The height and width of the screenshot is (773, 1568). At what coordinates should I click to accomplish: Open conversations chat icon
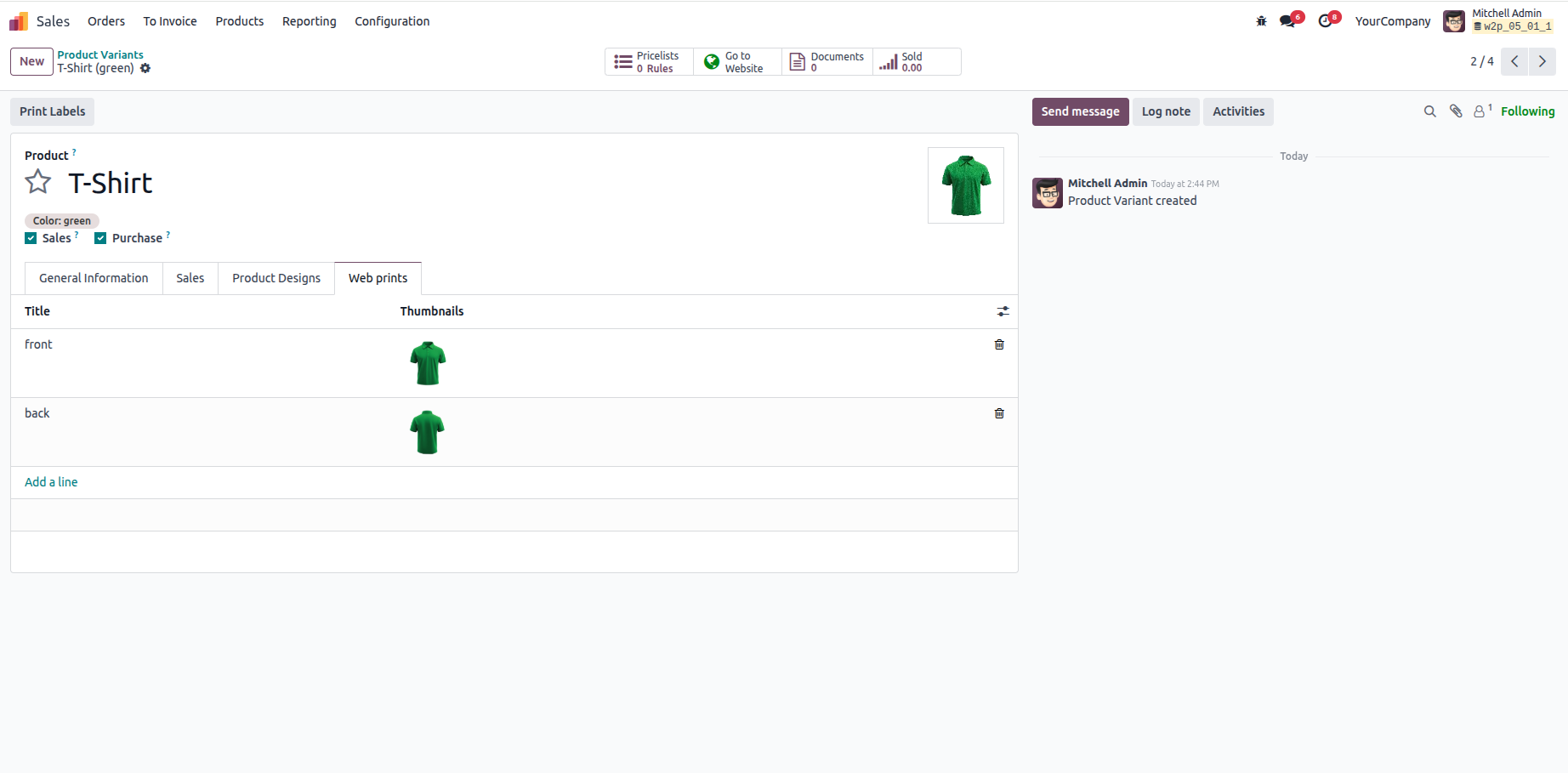(x=1287, y=21)
